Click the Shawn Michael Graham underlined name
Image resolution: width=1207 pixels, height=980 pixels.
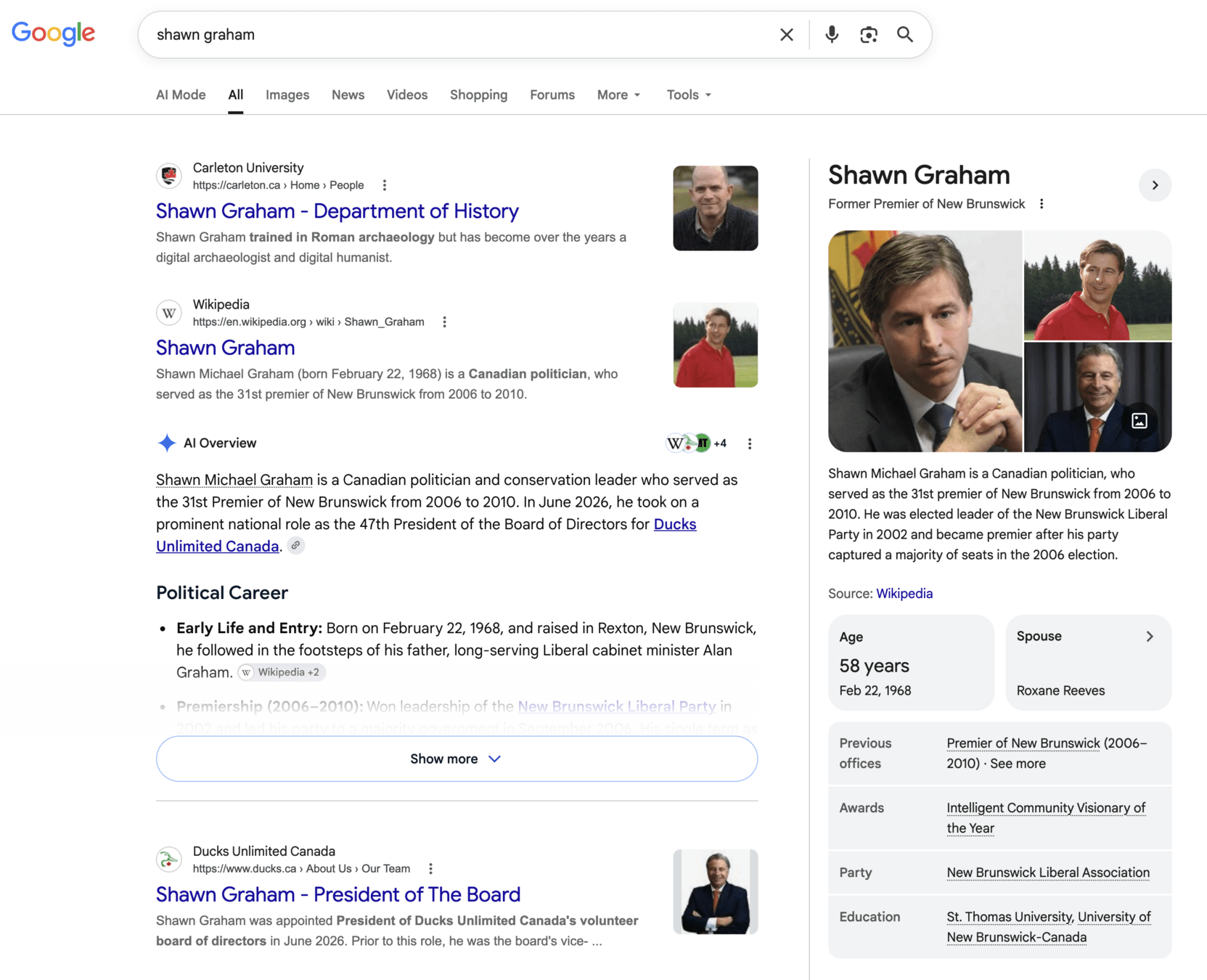pos(234,480)
